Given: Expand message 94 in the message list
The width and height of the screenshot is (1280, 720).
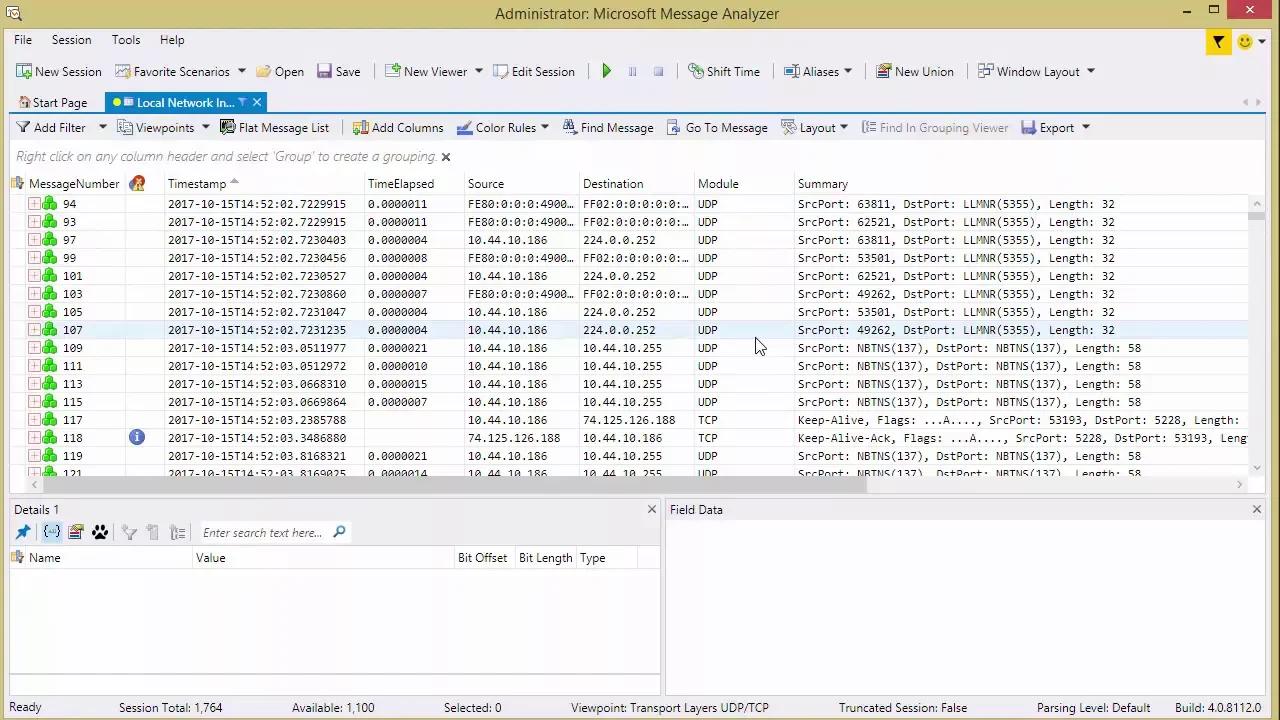Looking at the screenshot, I should 33,203.
